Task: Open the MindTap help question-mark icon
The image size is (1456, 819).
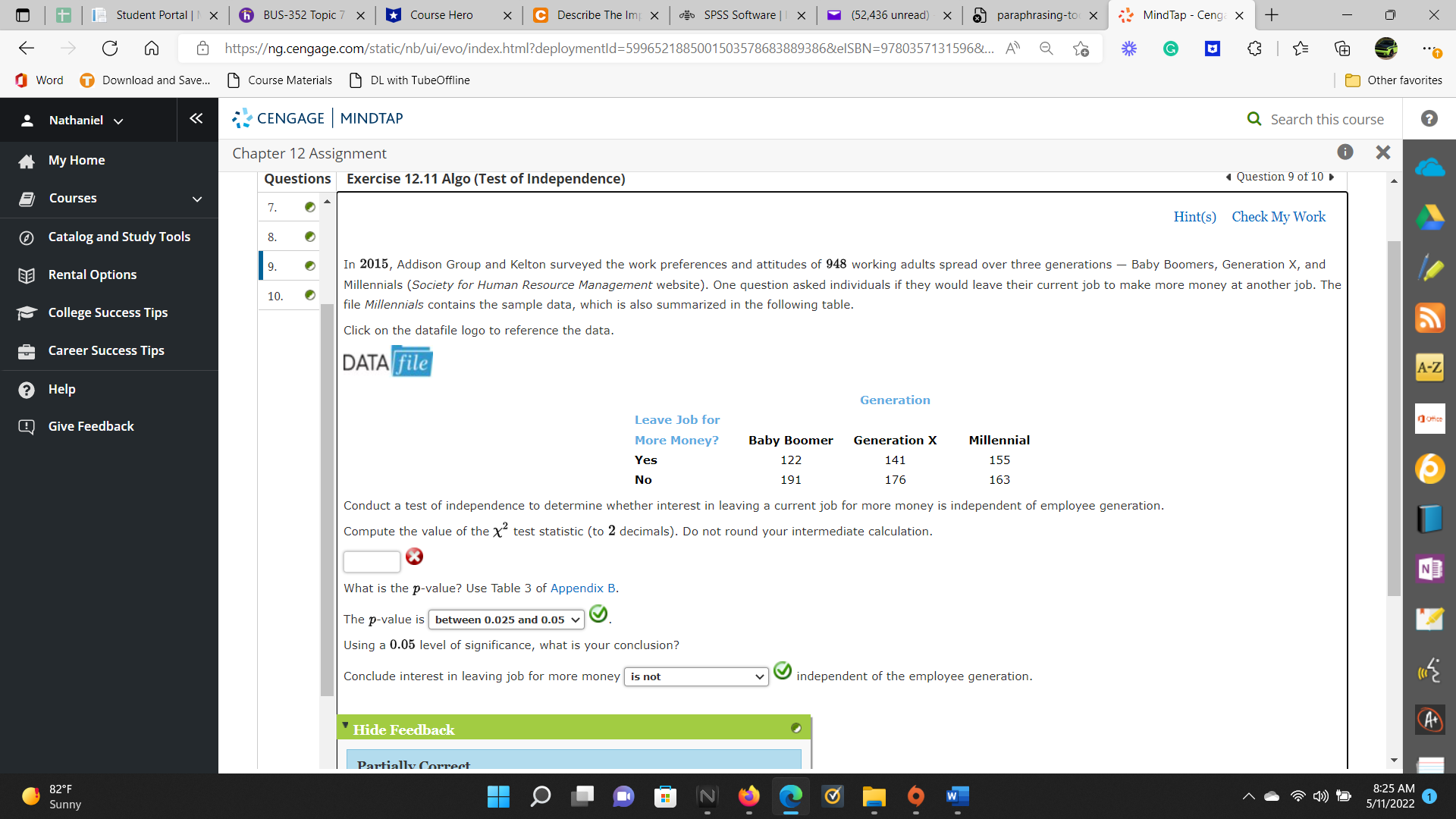Action: coord(1429,118)
